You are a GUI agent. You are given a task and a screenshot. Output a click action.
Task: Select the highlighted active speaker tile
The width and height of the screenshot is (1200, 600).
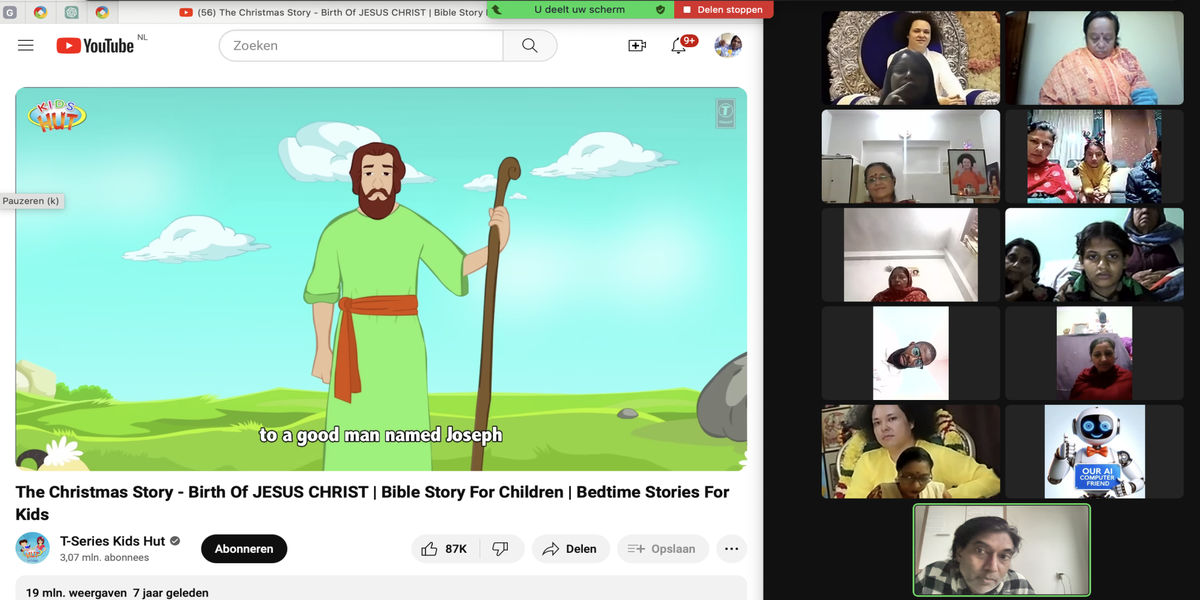tap(1002, 549)
